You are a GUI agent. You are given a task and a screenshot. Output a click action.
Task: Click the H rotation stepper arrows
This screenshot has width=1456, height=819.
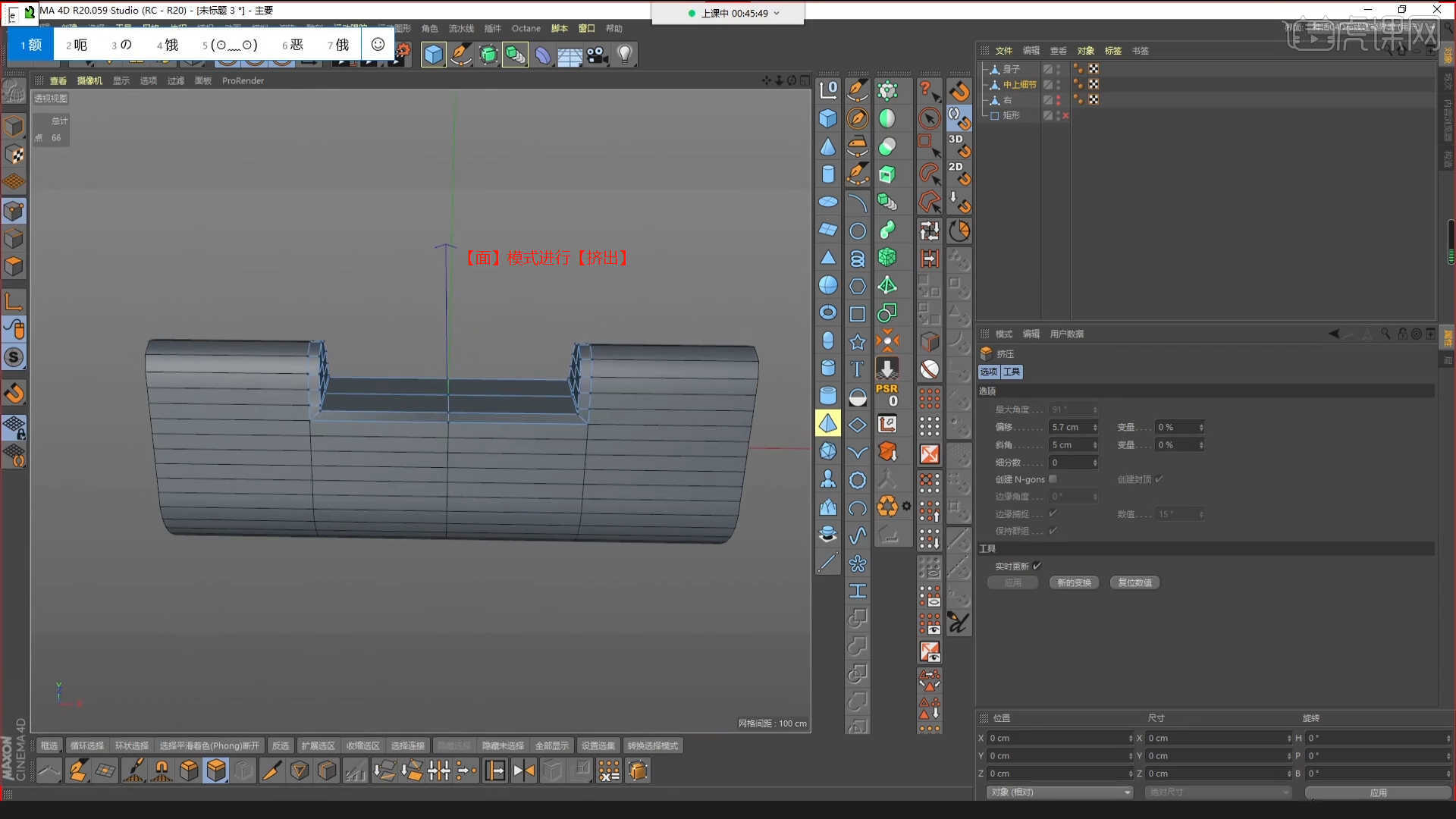pyautogui.click(x=1448, y=738)
